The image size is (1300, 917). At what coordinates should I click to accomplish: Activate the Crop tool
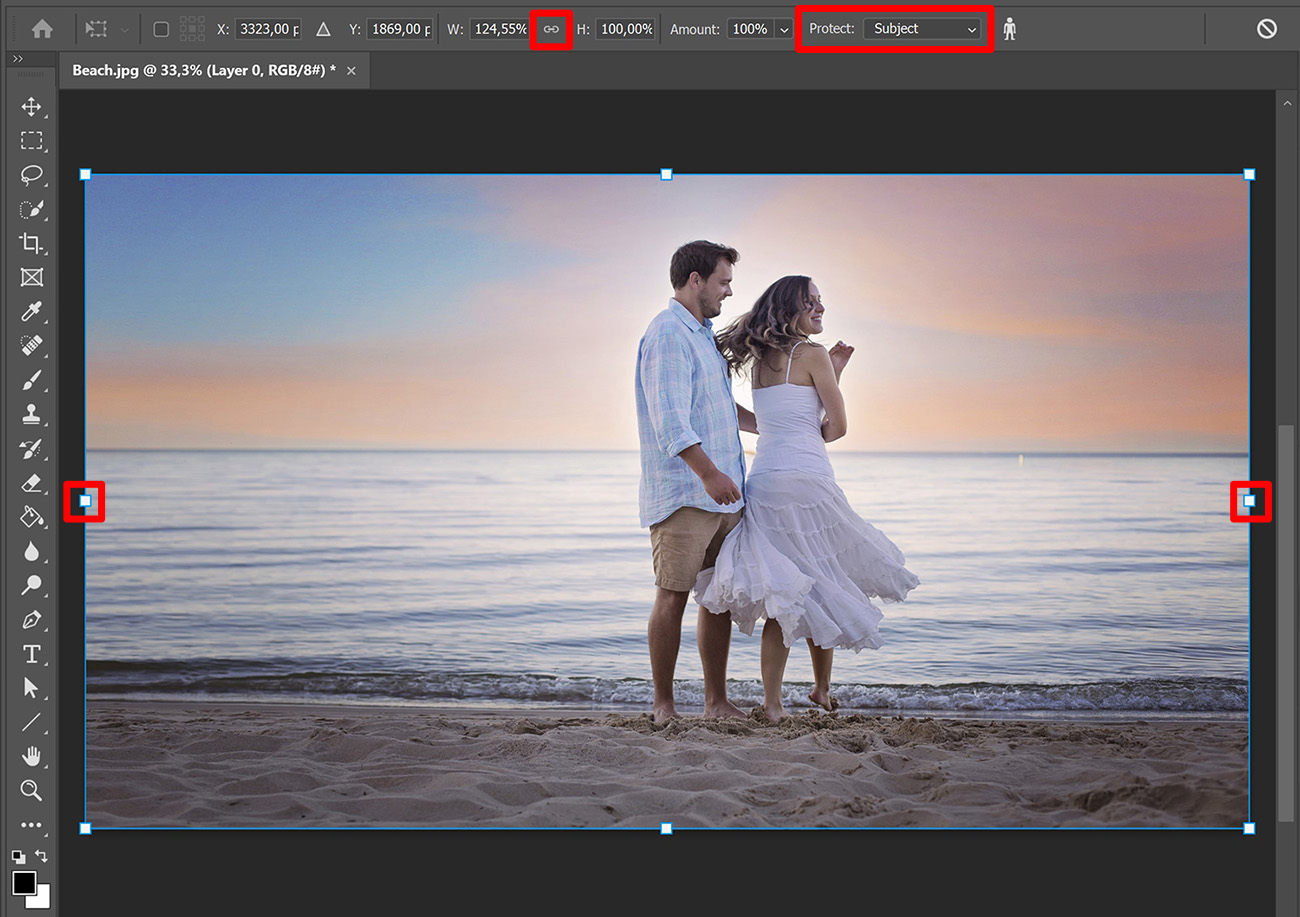[31, 243]
